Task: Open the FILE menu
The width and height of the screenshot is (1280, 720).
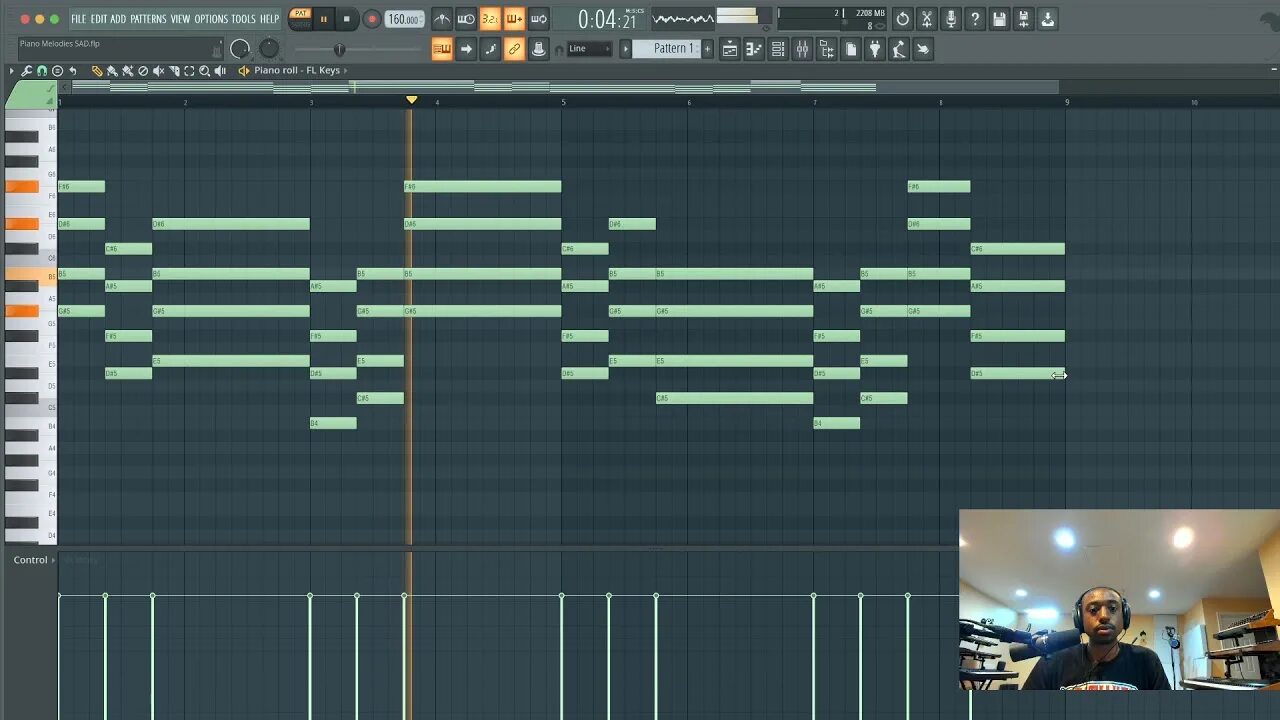Action: 78,19
